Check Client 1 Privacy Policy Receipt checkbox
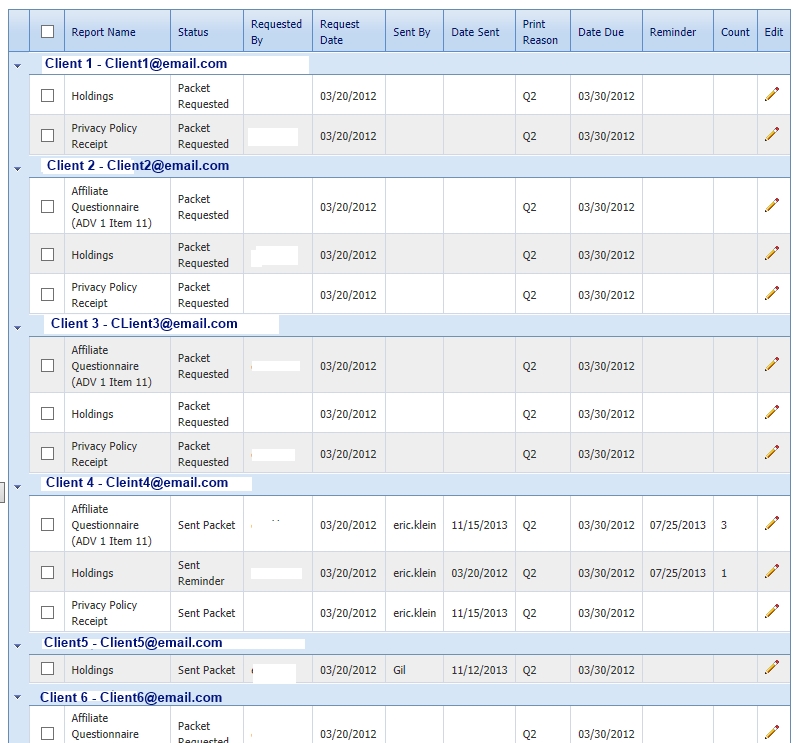 click(x=47, y=136)
